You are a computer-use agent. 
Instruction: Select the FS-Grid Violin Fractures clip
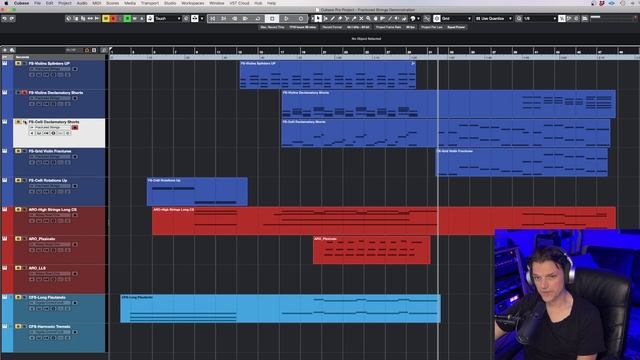[x=522, y=162]
